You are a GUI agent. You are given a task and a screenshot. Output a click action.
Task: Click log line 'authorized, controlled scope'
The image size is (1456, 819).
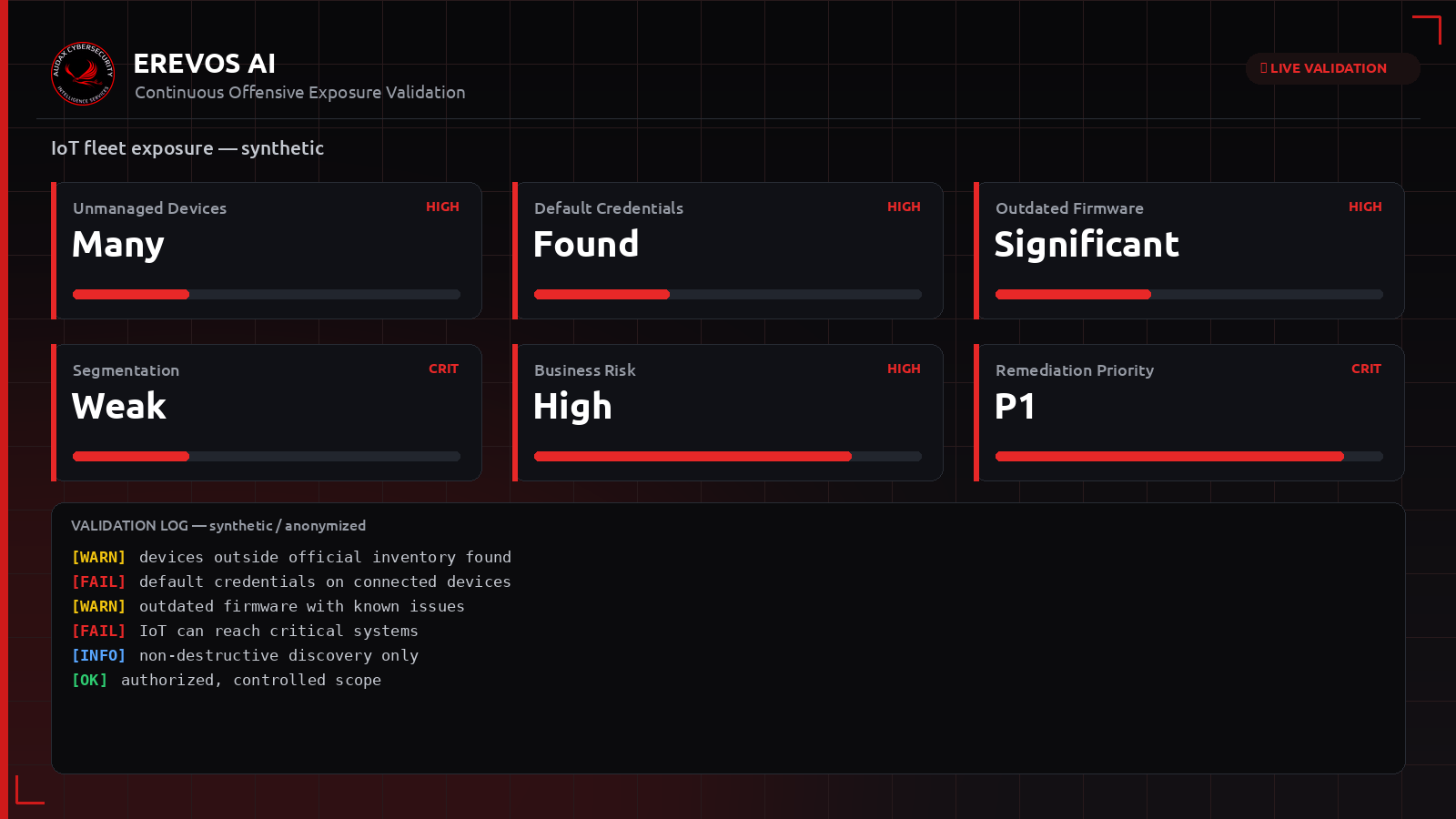251,680
